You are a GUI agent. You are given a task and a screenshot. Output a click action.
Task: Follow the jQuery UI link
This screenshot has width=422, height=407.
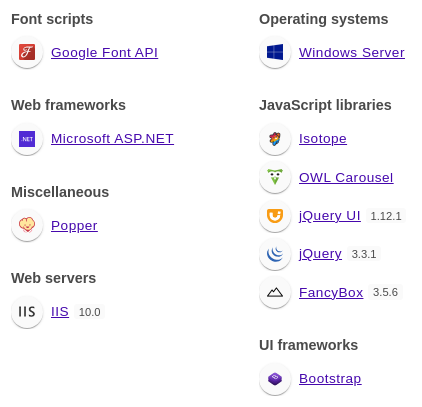(x=330, y=216)
